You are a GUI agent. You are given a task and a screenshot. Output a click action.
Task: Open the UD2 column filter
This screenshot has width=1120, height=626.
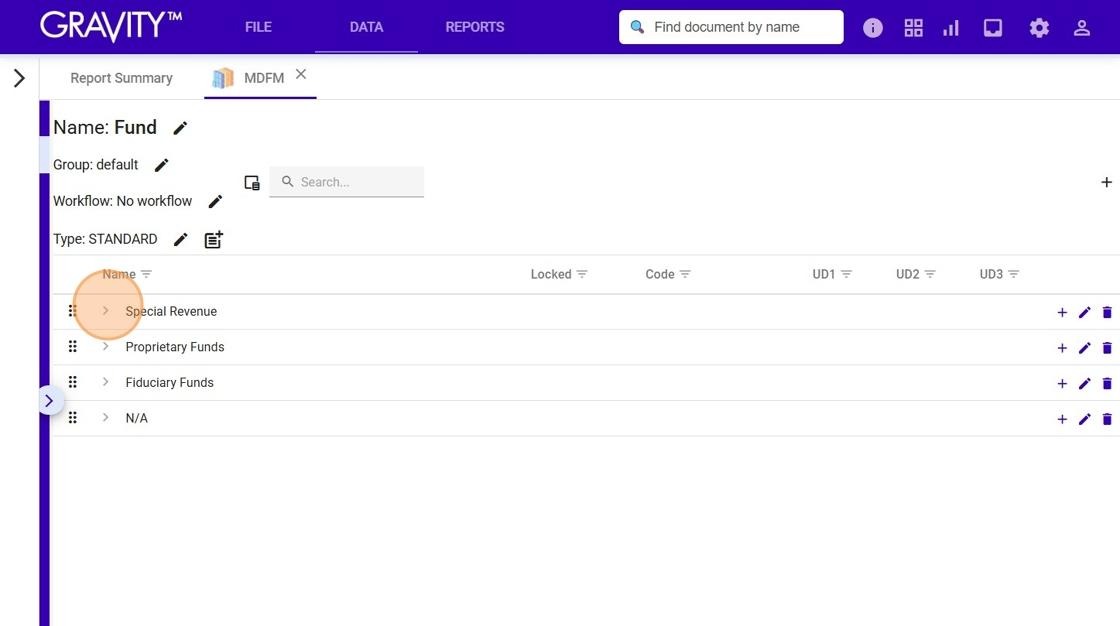point(930,274)
